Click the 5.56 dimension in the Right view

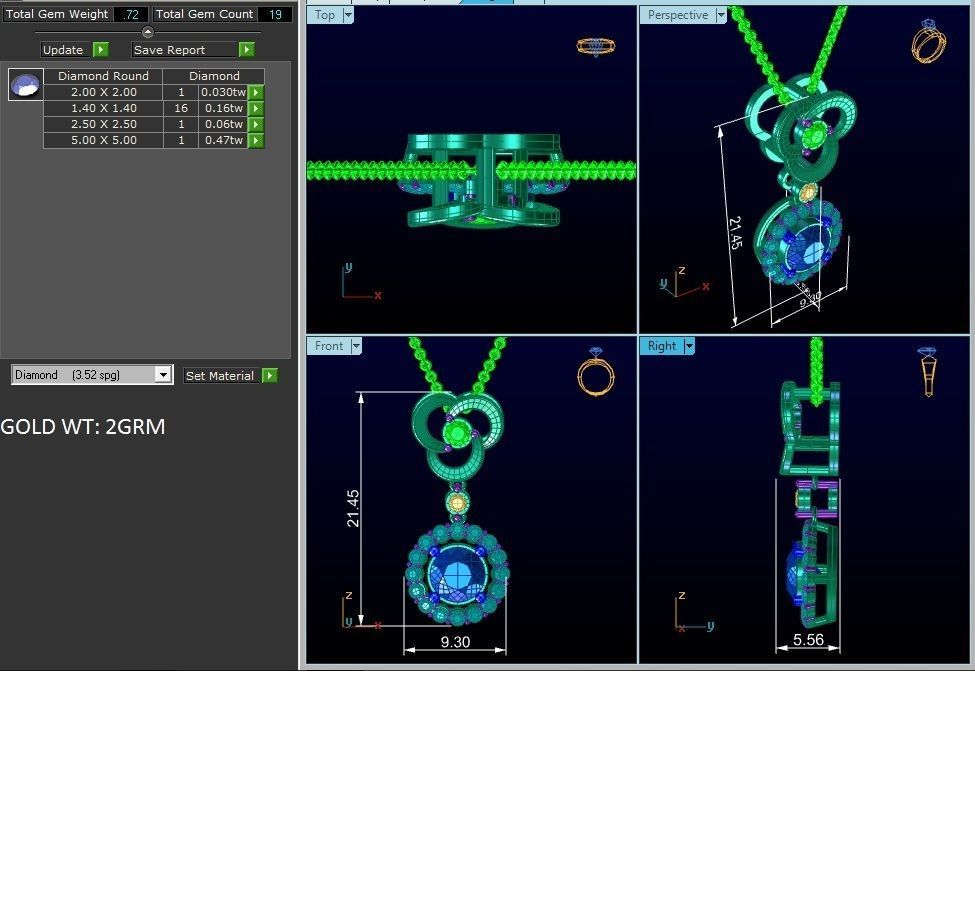click(808, 639)
